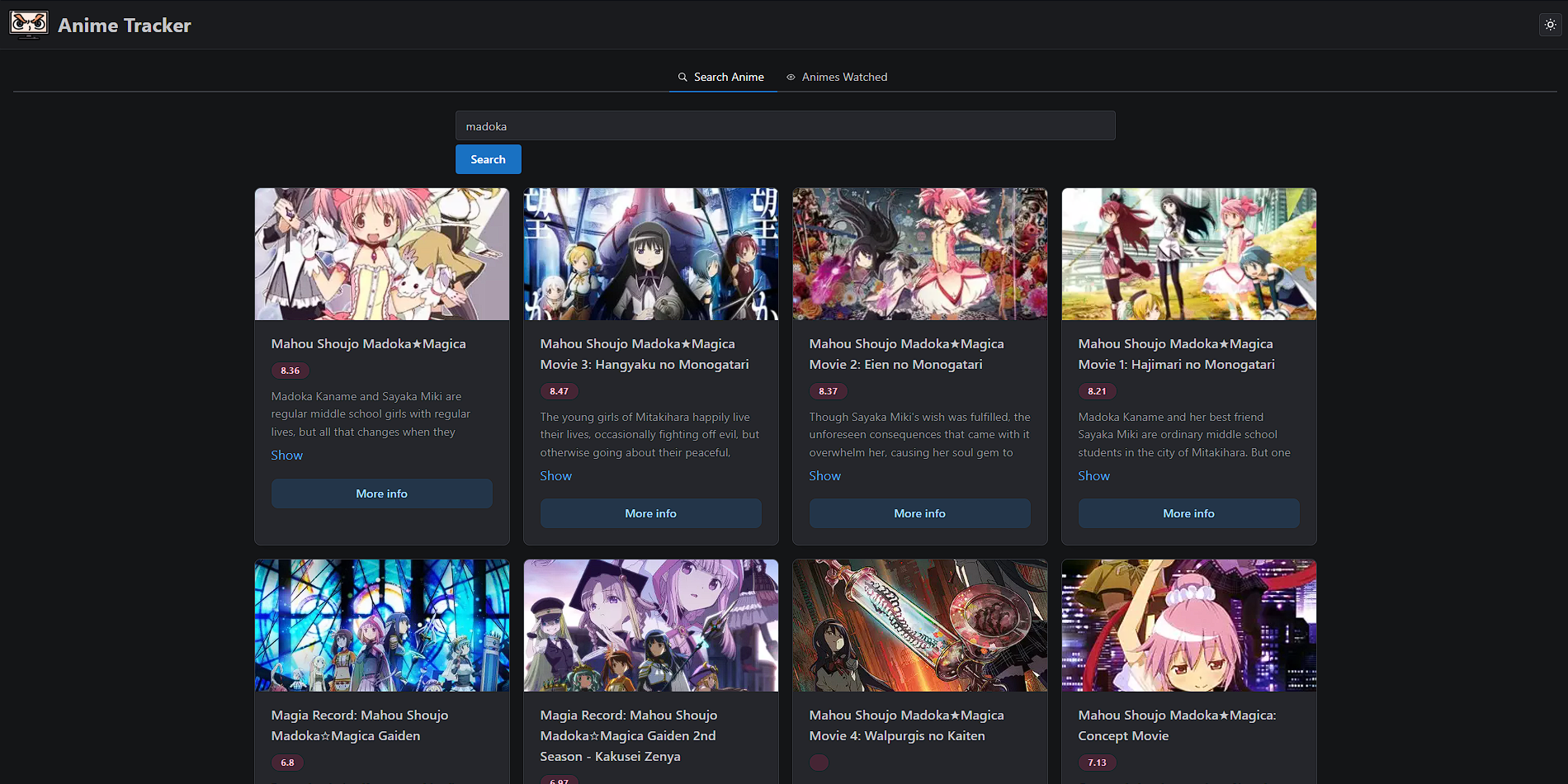Viewport: 1568px width, 784px height.
Task: Open Movie 2: Eien no Monogatari cover image
Action: (920, 254)
